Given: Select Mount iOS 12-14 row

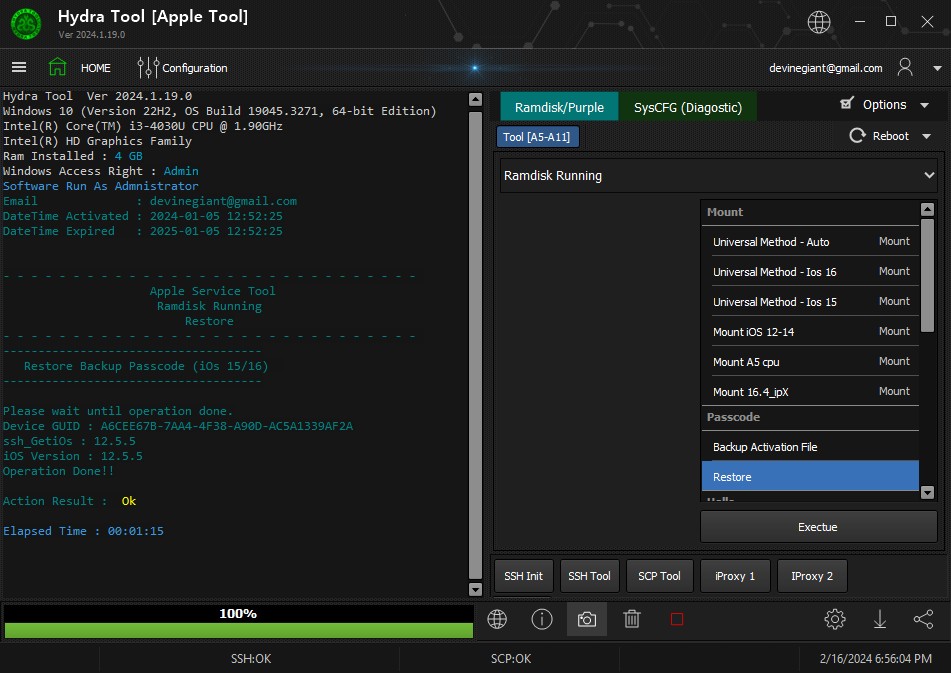Looking at the screenshot, I should click(x=810, y=332).
